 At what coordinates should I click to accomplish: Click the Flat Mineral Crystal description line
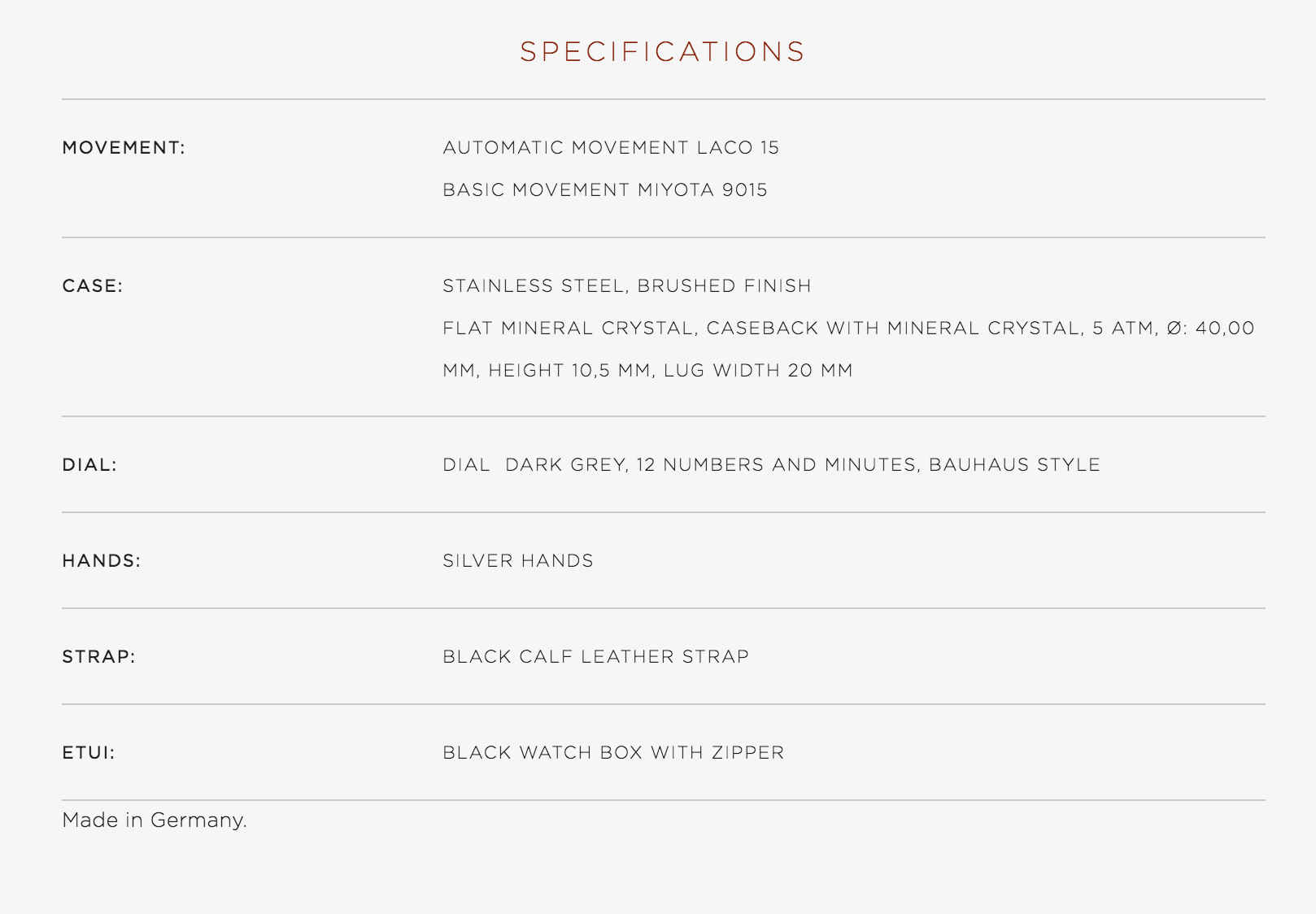848,329
